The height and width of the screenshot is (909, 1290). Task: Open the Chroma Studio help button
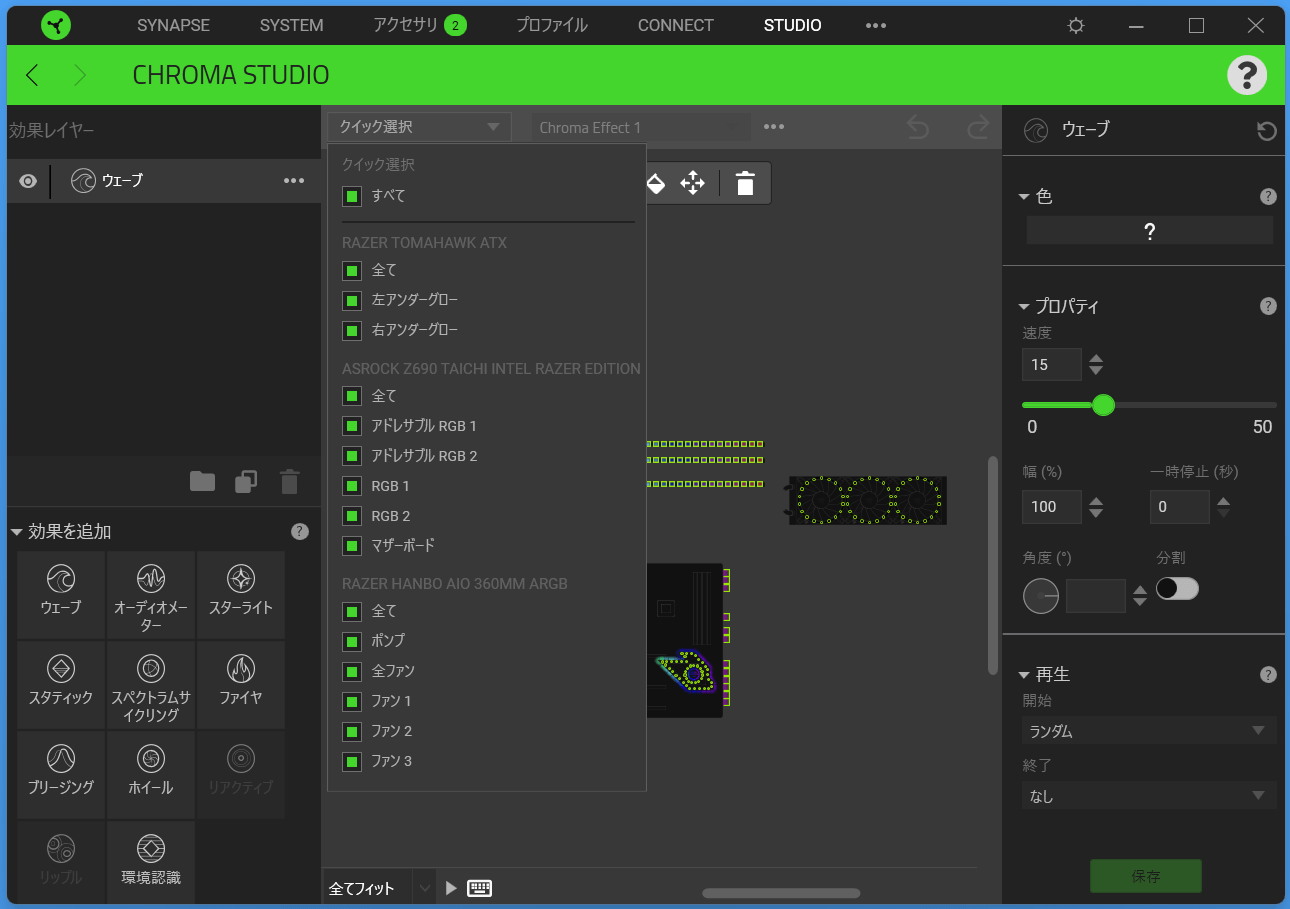1247,75
